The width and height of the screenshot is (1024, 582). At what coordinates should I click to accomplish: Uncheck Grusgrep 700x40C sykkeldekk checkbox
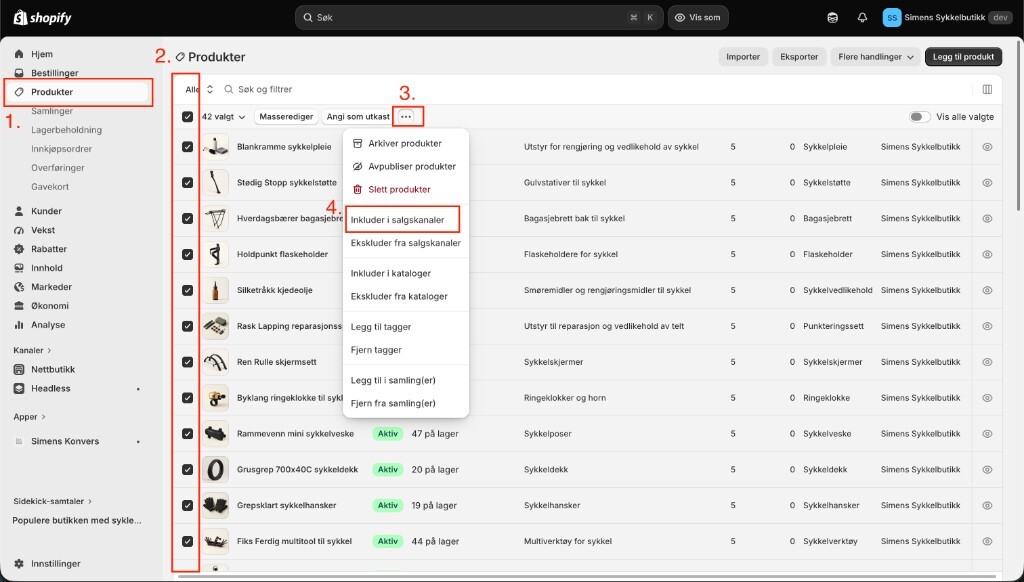click(x=187, y=470)
